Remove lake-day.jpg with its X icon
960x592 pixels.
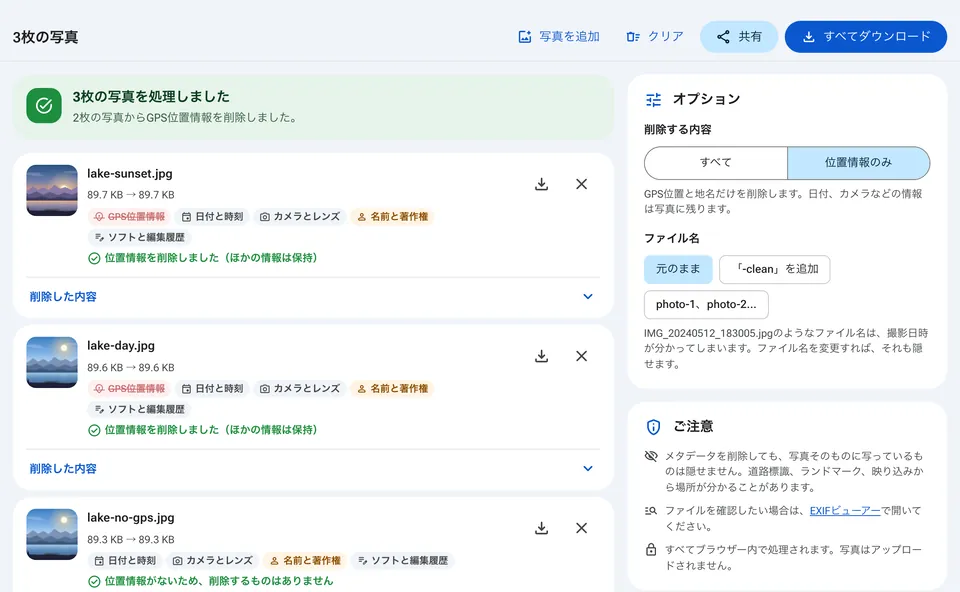tap(582, 356)
